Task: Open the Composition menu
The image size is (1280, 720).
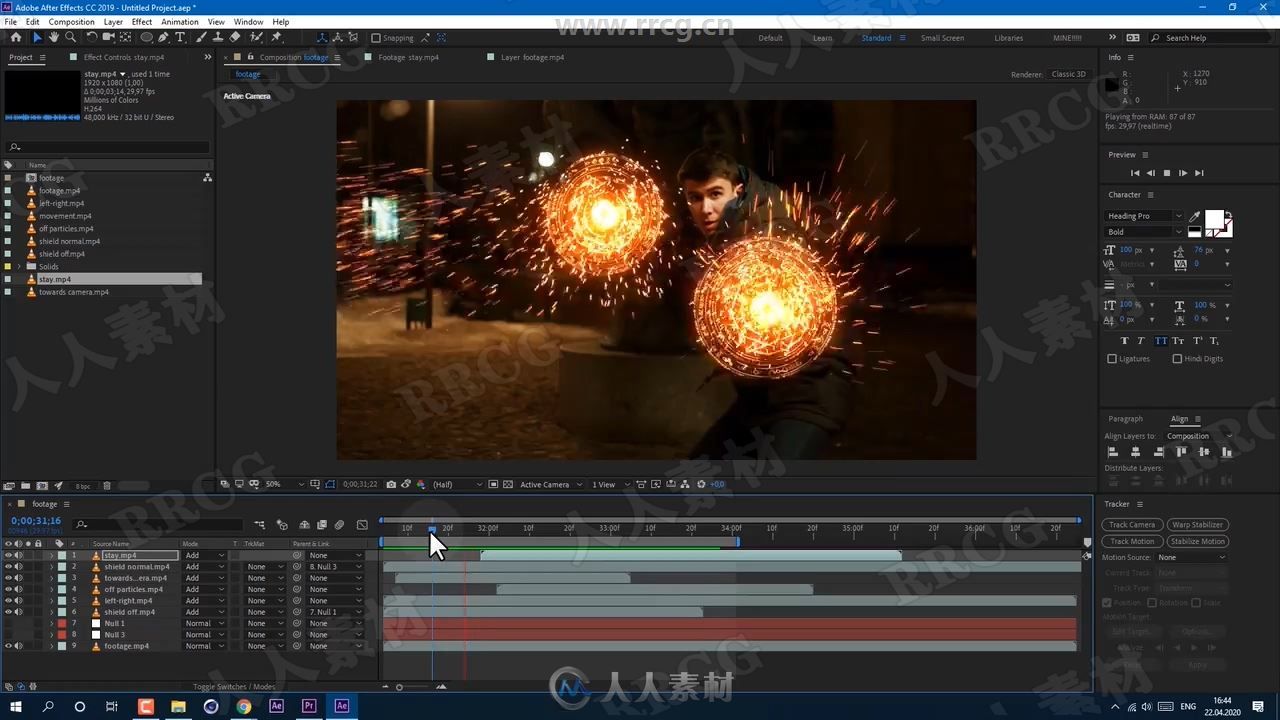Action: click(72, 21)
